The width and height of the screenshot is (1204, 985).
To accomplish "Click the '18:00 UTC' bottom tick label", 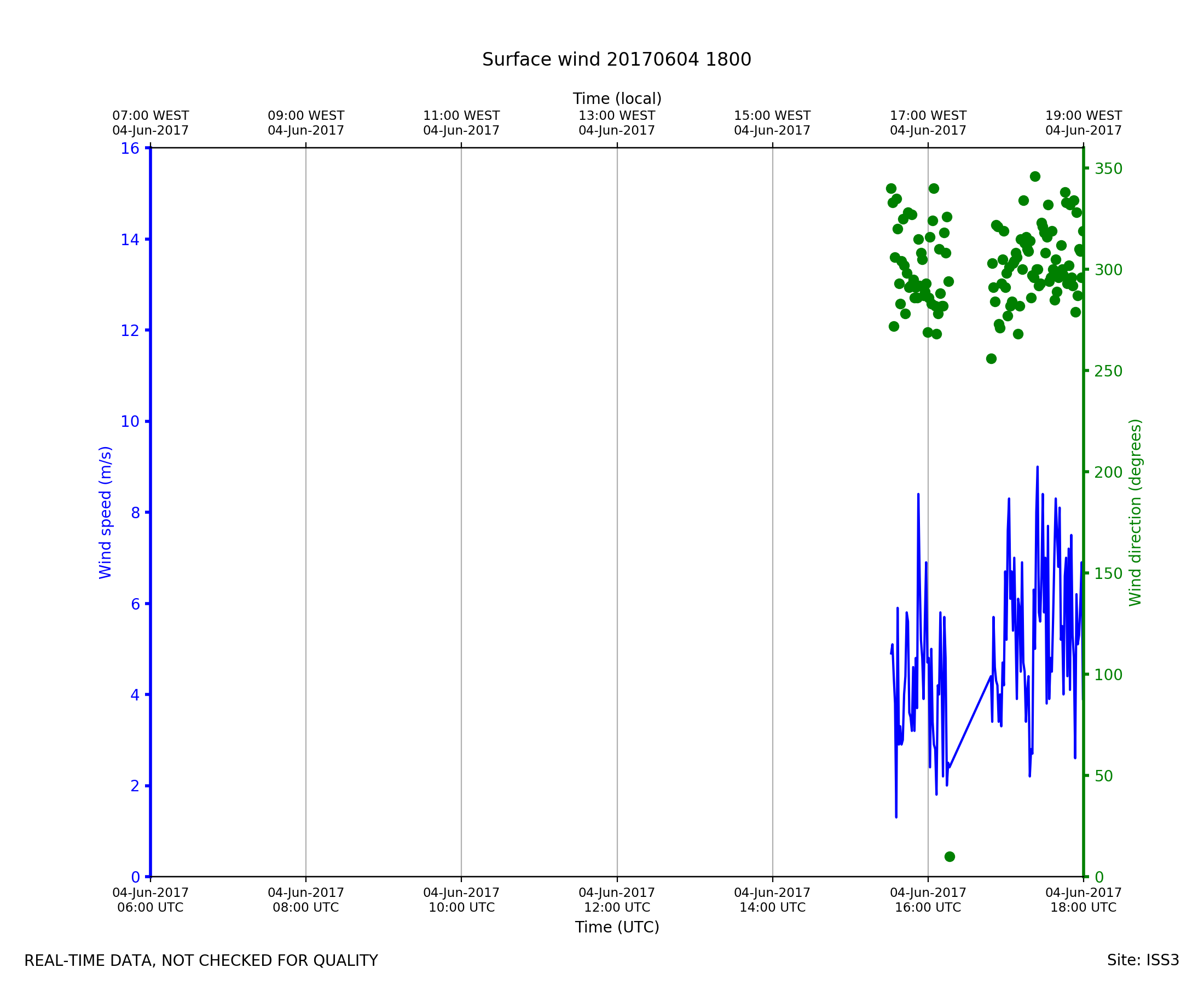I will (x=1083, y=907).
